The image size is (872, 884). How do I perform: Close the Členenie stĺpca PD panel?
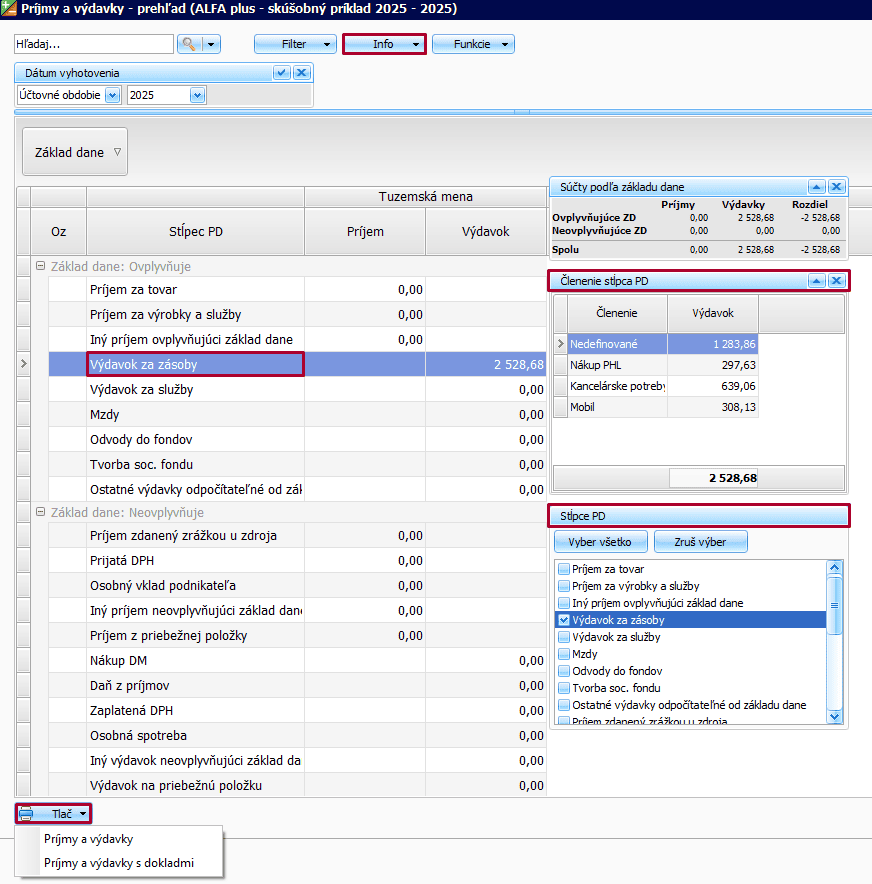[x=837, y=281]
